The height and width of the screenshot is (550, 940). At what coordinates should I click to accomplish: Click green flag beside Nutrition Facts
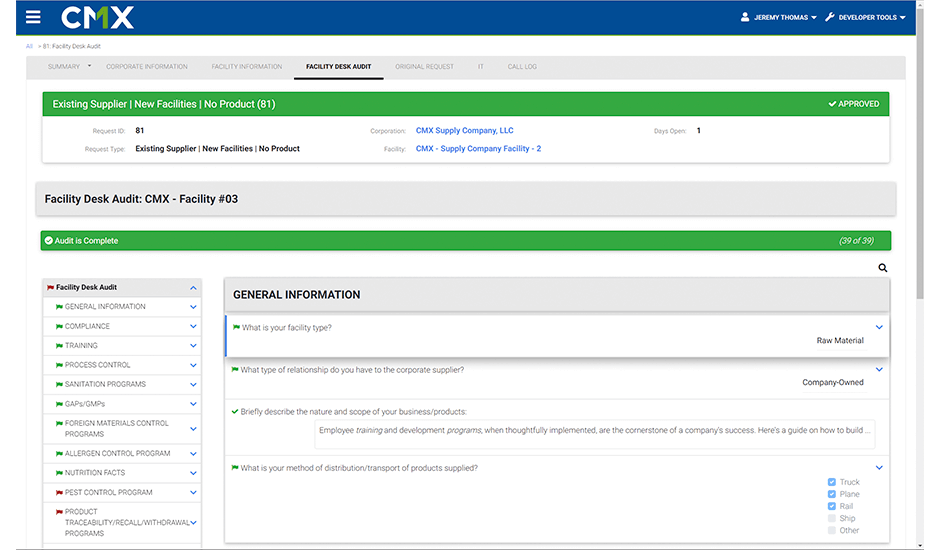[x=59, y=473]
